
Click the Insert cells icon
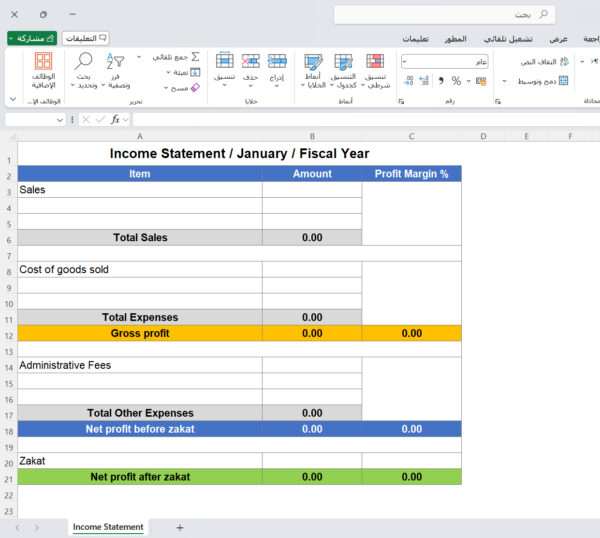point(277,62)
